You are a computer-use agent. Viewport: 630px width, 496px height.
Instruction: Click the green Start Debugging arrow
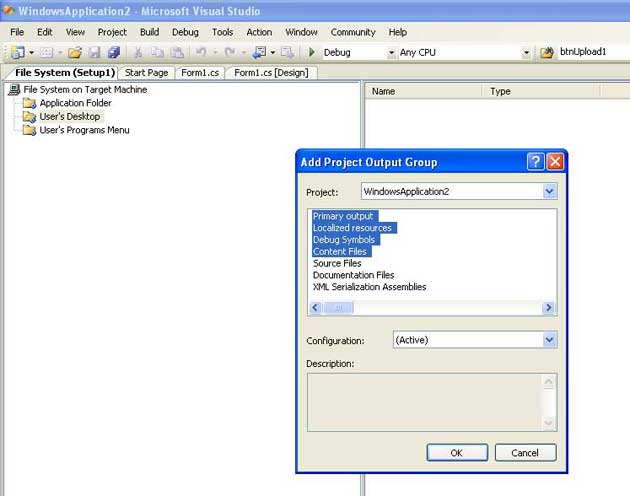311,52
